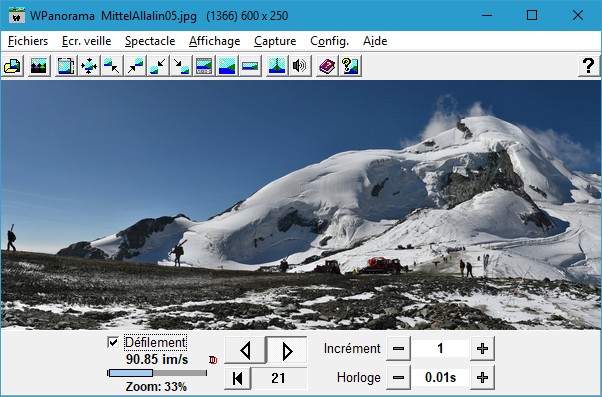Minimize the WPanorama window
This screenshot has height=397, width=602.
pyautogui.click(x=487, y=15)
